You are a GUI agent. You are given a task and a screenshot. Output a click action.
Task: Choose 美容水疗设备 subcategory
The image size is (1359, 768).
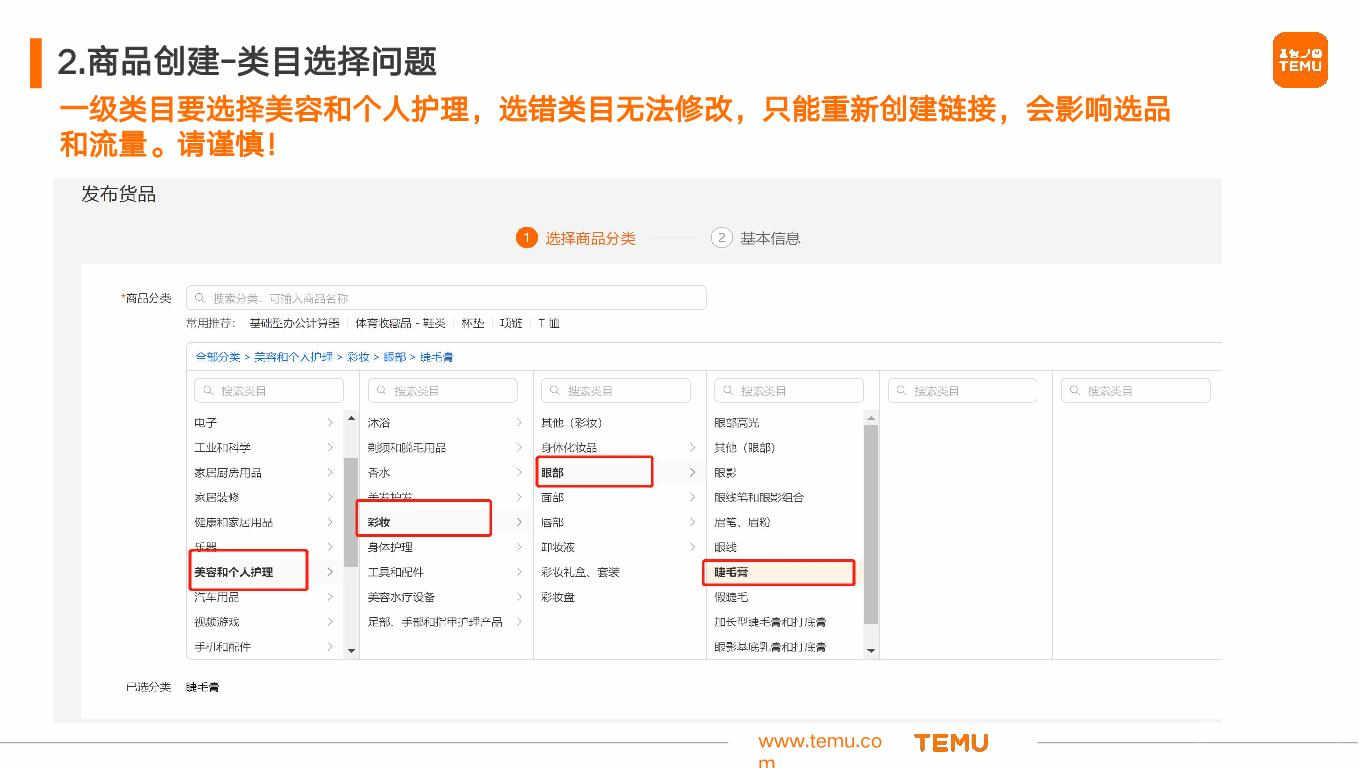click(x=402, y=597)
